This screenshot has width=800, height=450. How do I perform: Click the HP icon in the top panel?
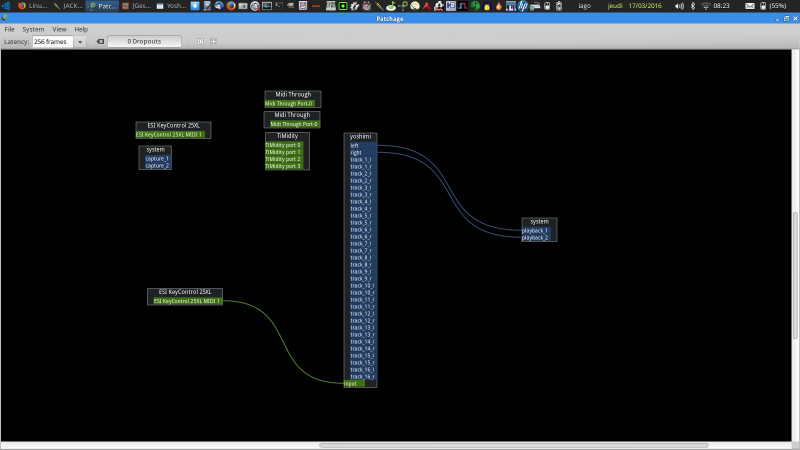522,6
